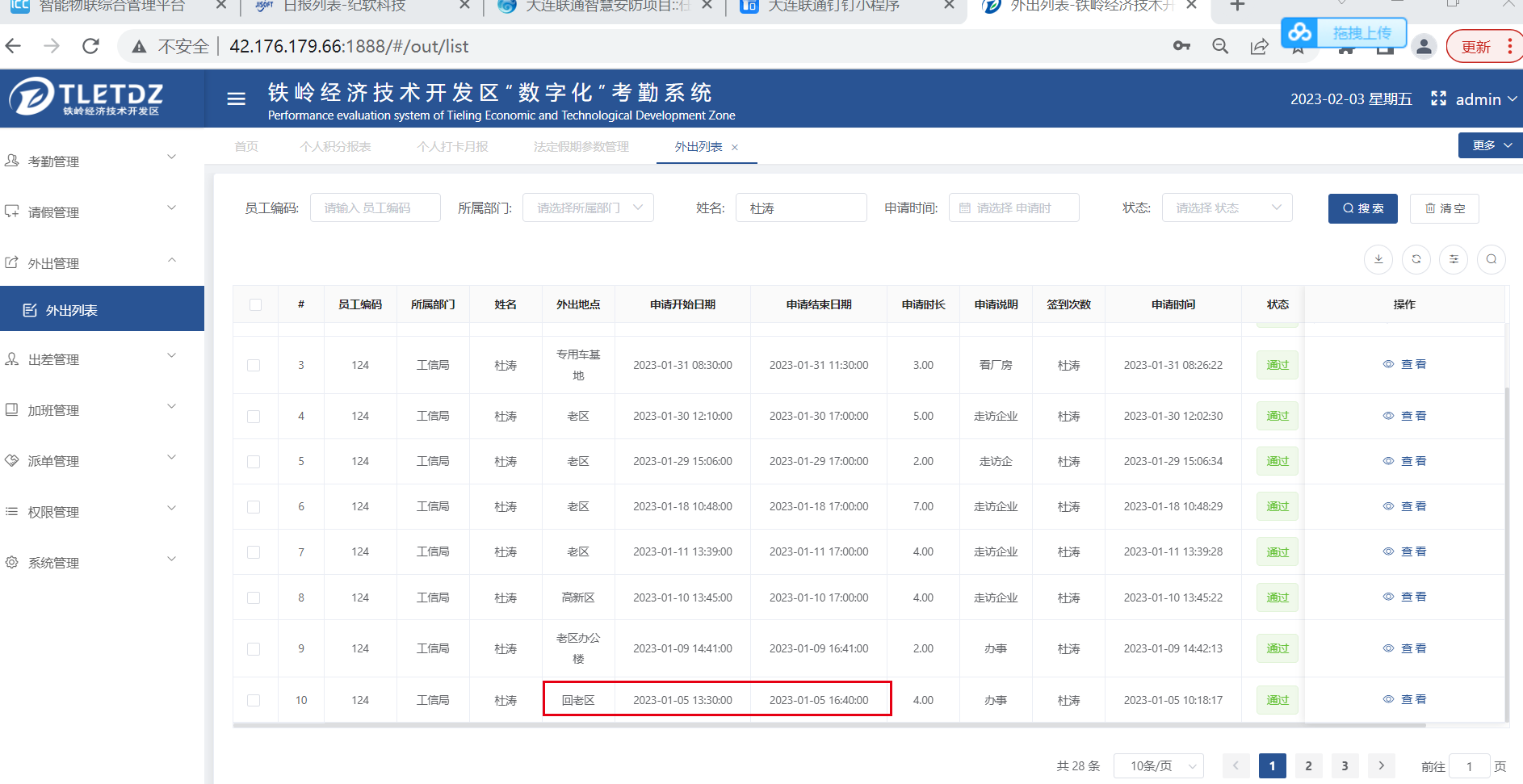Click the view eye icon in the 2023-01-05 row
The width and height of the screenshot is (1523, 784).
coord(1388,699)
